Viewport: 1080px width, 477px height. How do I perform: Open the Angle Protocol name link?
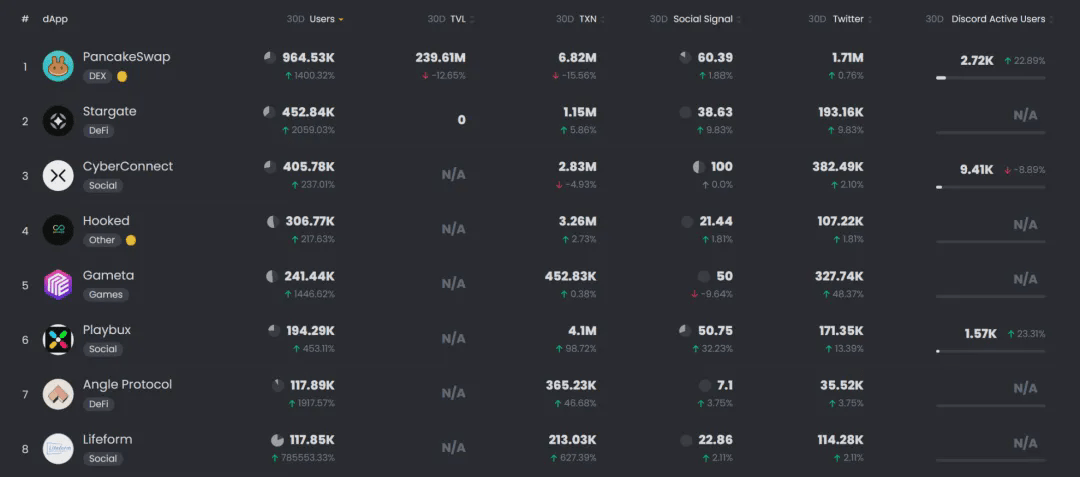pos(127,385)
